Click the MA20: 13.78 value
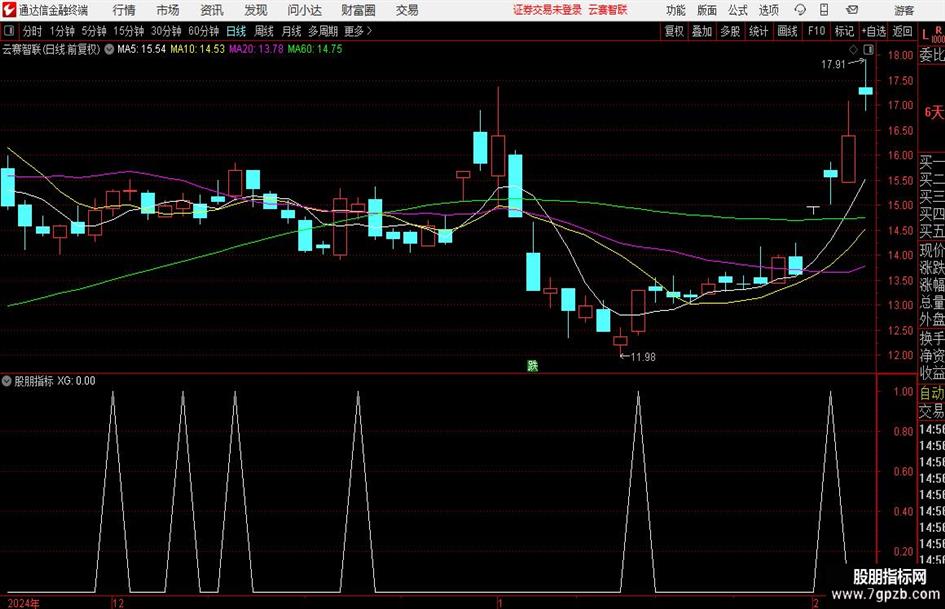945x609 pixels. (x=256, y=49)
